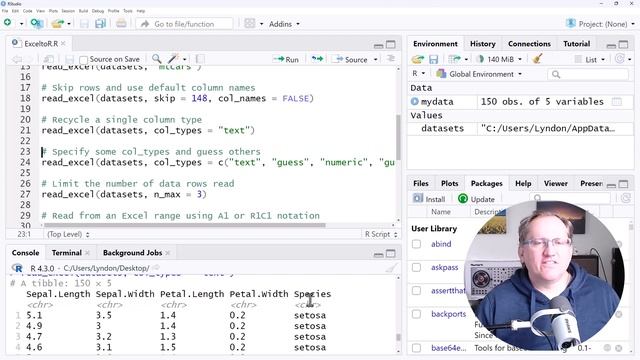Viewport: 640px width, 360px height.
Task: Click the New File plus icon
Action: pos(8,23)
